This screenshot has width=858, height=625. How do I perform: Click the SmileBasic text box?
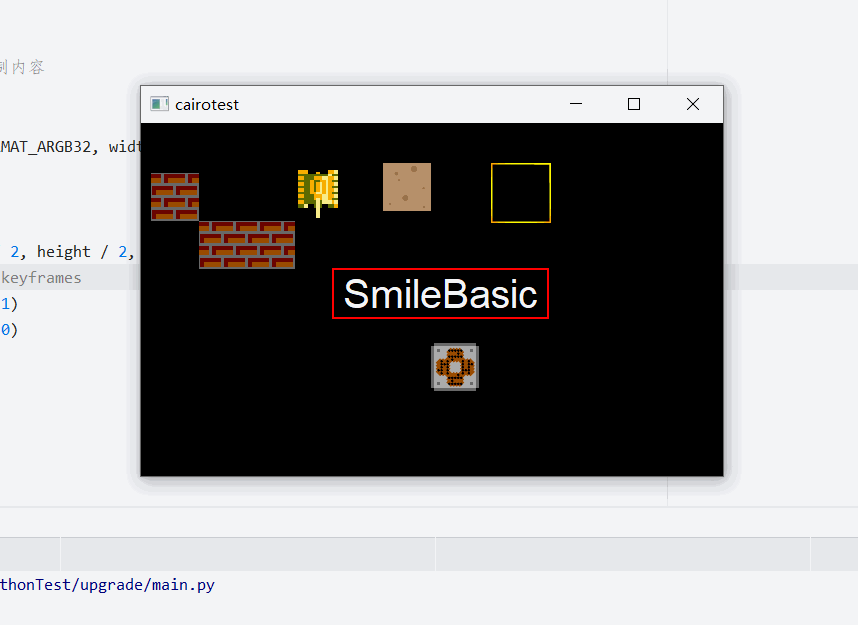coord(440,293)
